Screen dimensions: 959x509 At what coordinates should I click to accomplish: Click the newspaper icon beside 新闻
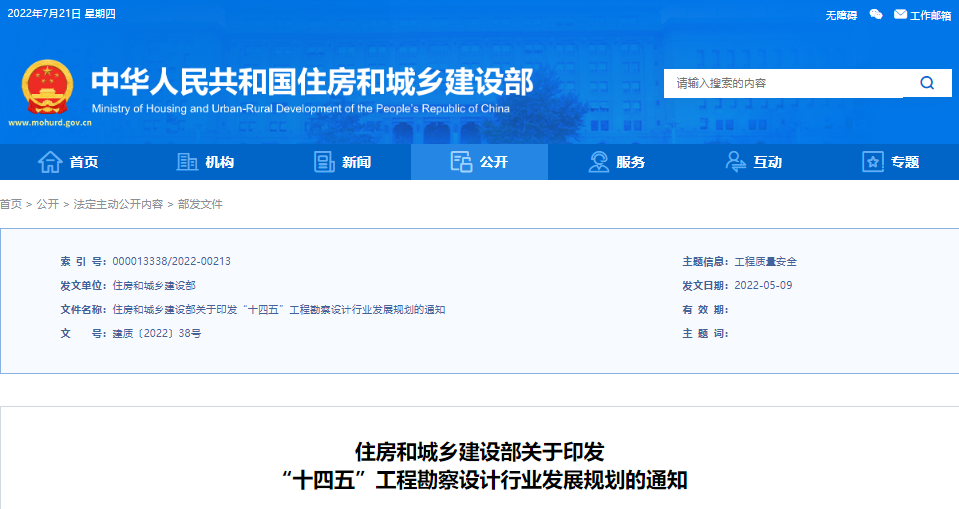click(324, 162)
